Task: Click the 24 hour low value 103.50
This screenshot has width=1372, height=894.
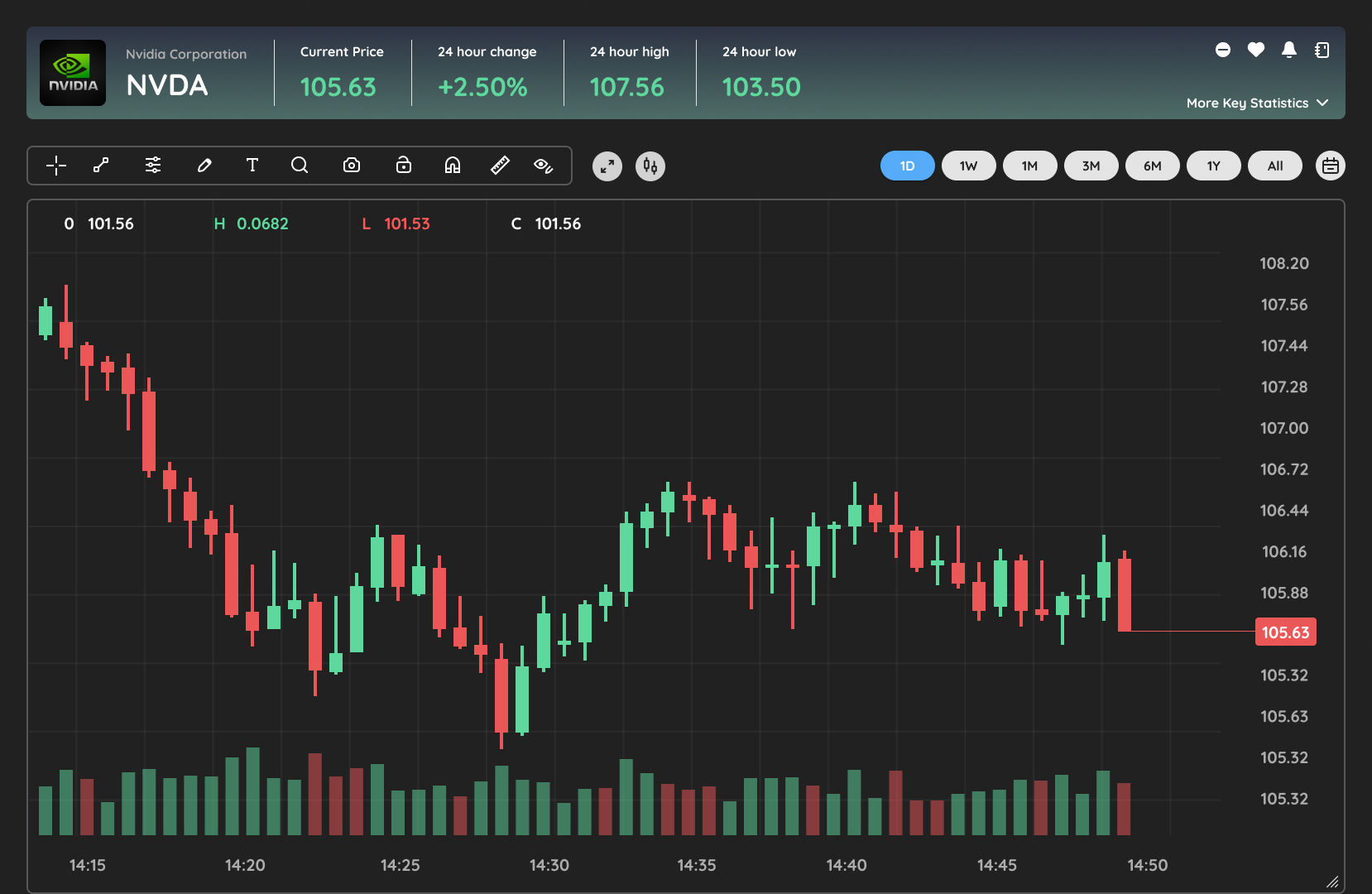Action: pos(761,87)
